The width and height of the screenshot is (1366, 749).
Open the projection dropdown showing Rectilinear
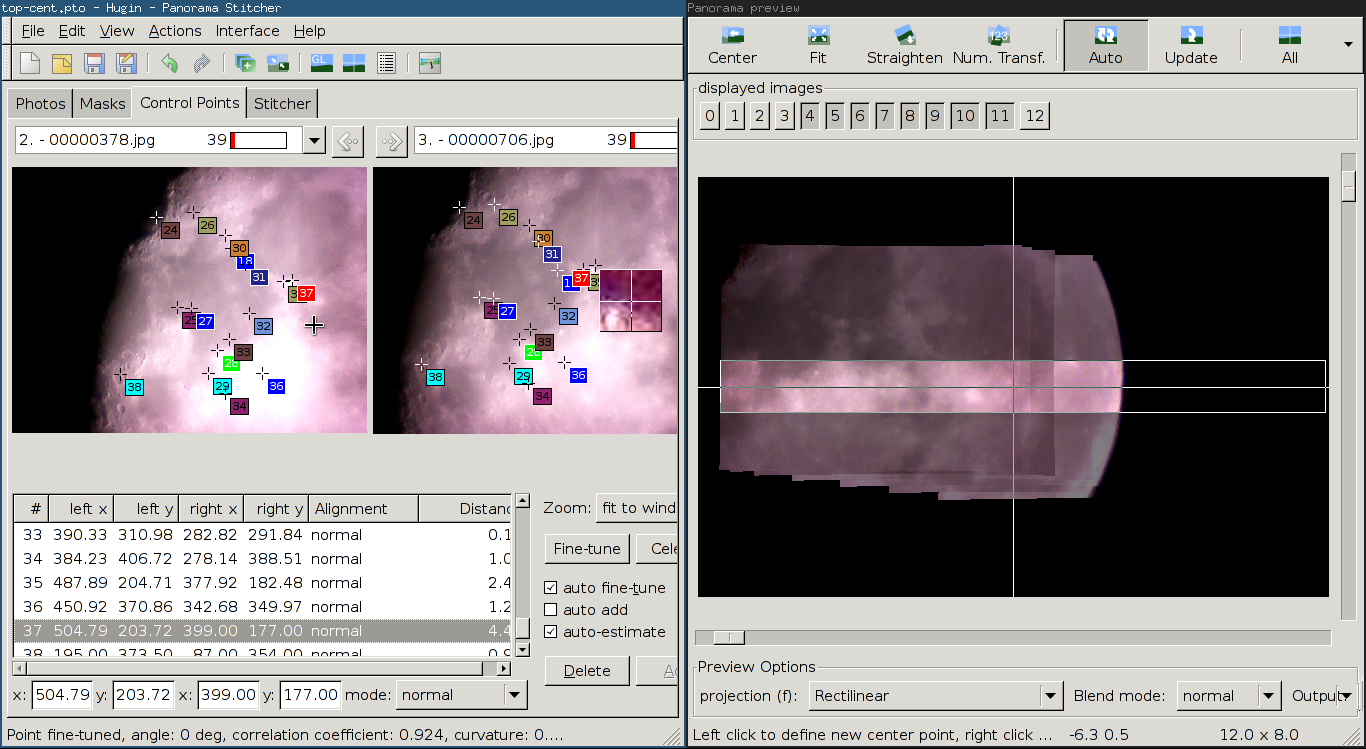(x=935, y=696)
